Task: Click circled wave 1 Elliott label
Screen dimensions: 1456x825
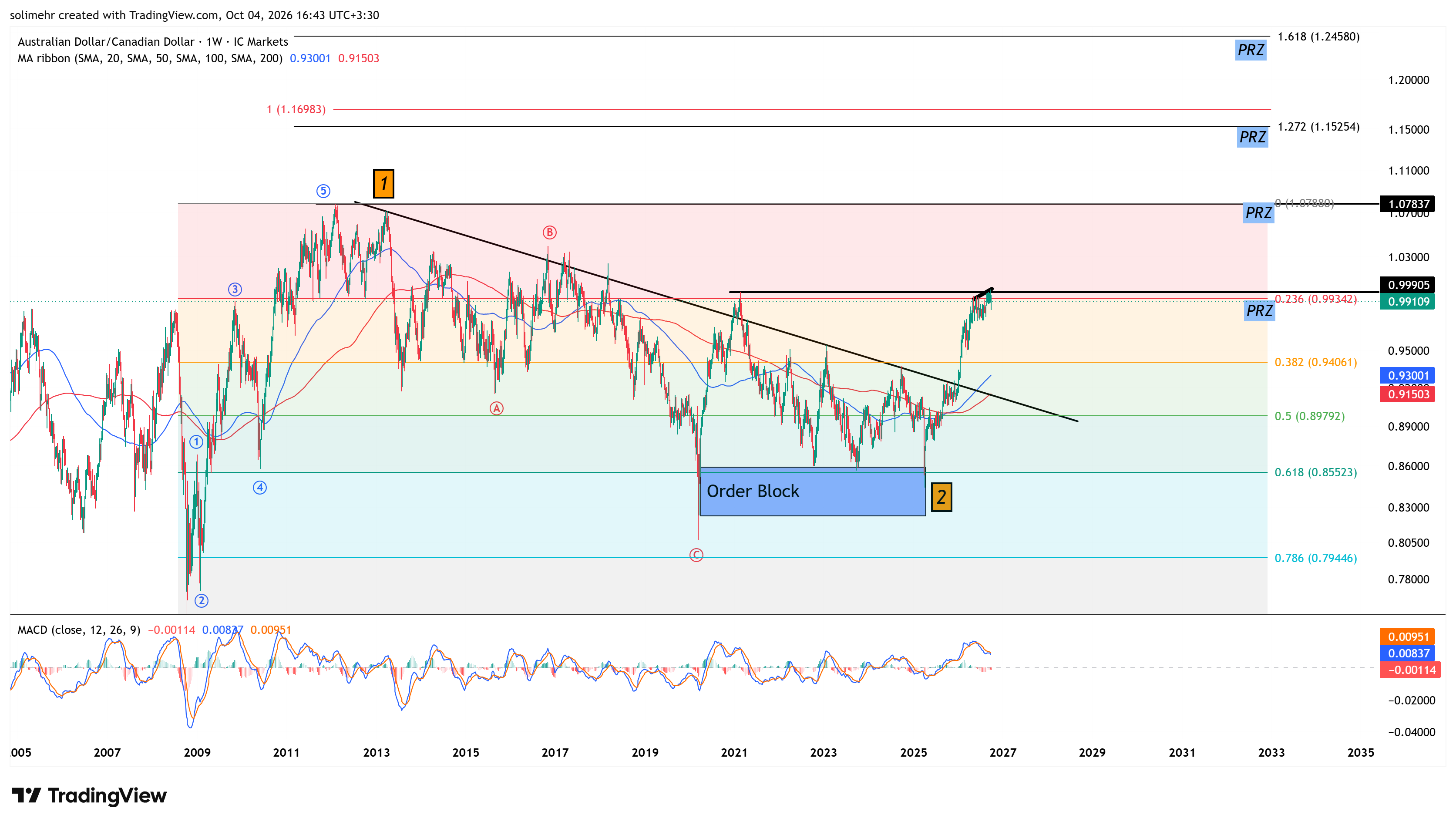Action: pos(196,442)
